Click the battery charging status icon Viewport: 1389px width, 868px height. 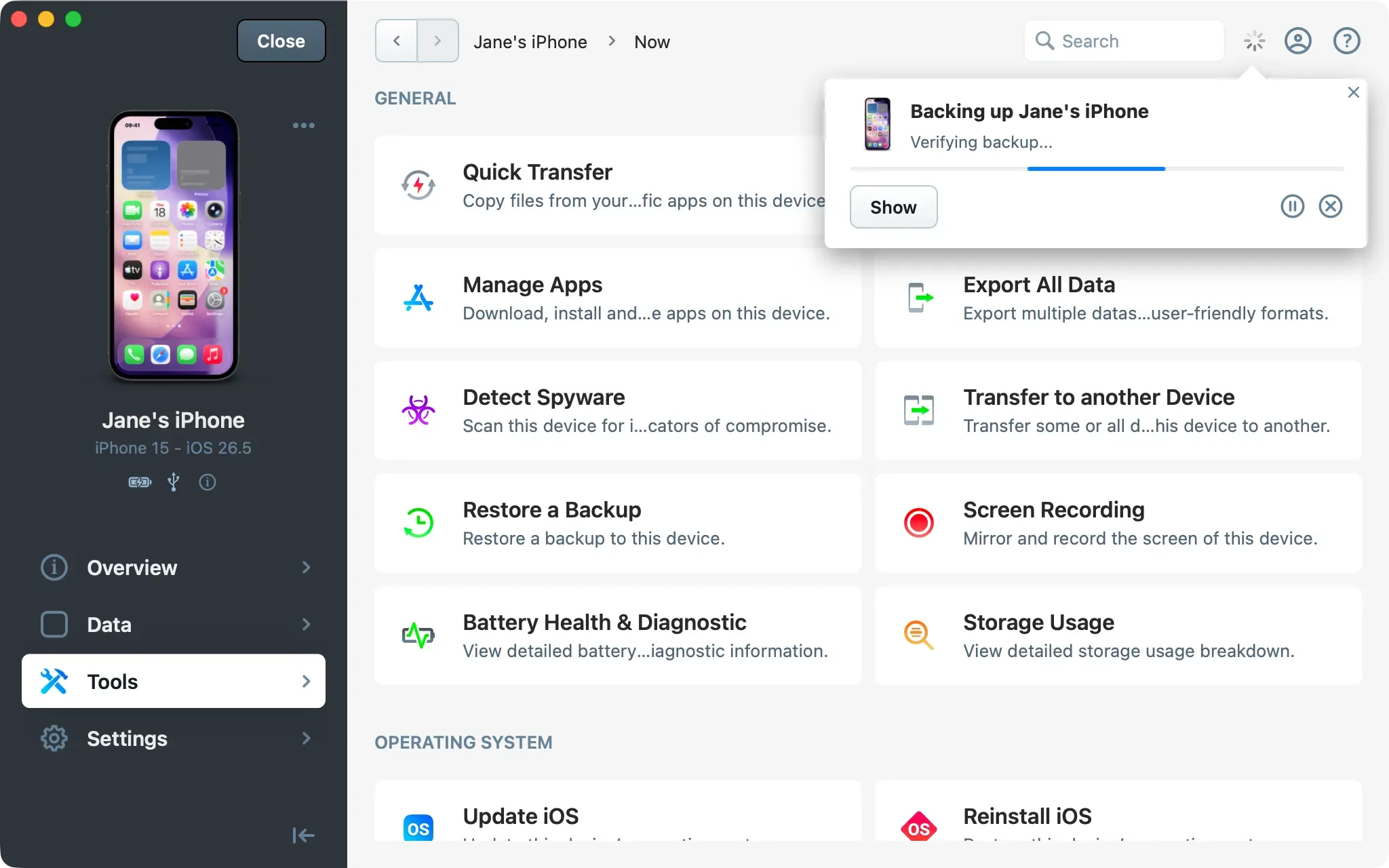pyautogui.click(x=140, y=482)
